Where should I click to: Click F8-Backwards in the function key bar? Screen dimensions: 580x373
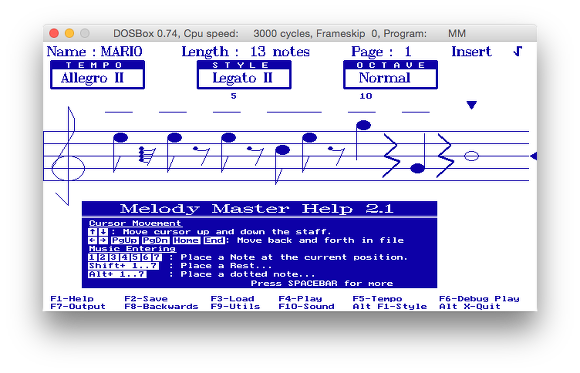[x=161, y=306]
